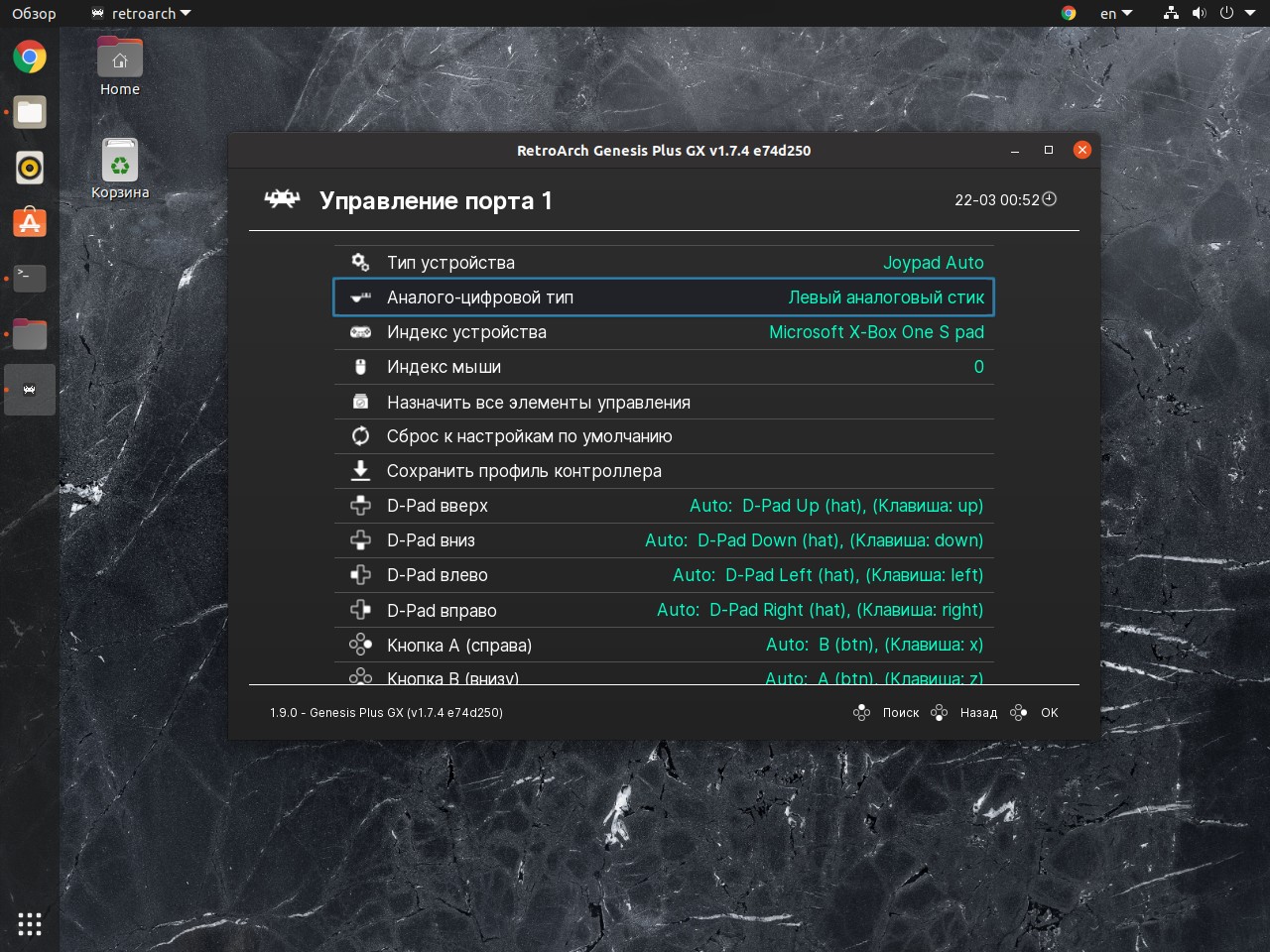Click the D-Pad icon beside D-Pad вниз

360,540
